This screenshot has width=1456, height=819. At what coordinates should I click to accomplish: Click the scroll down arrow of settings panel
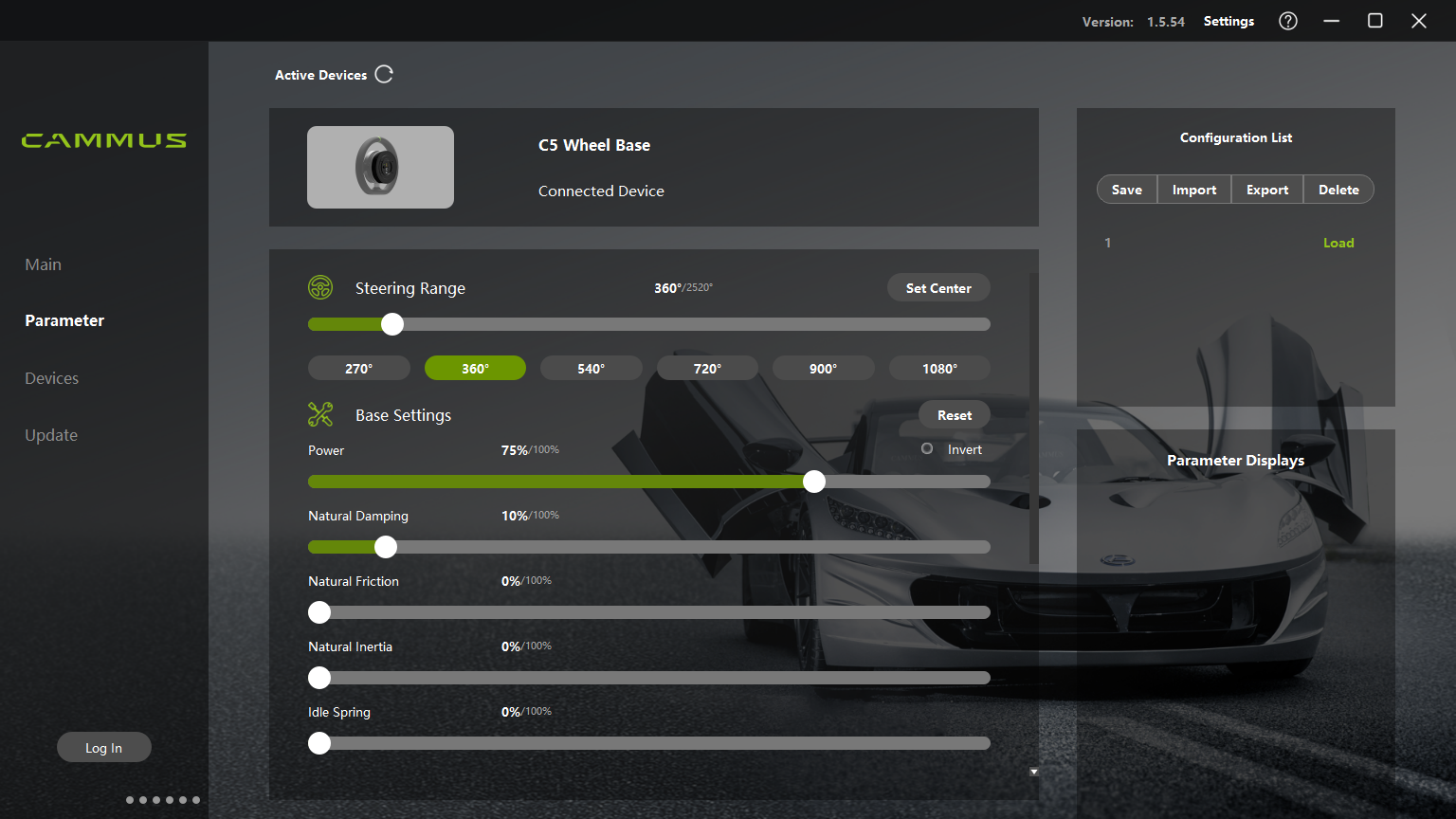[x=1034, y=772]
